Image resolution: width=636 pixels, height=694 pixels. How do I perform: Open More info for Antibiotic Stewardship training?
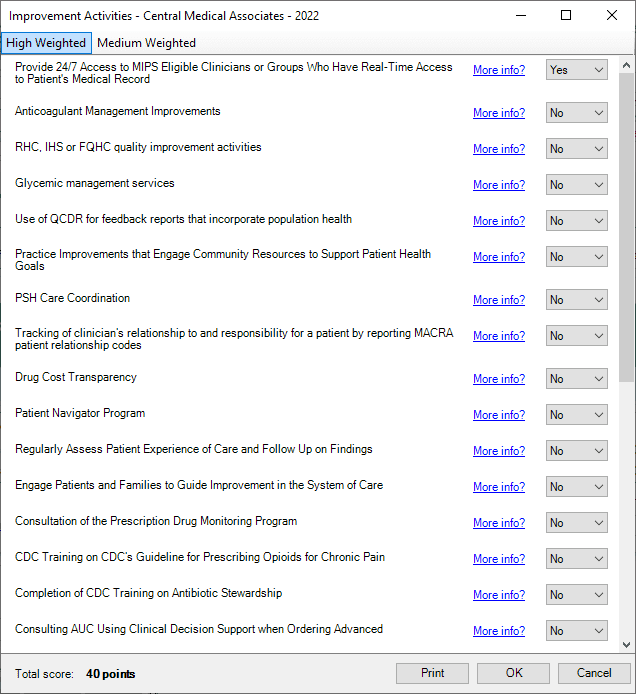498,595
